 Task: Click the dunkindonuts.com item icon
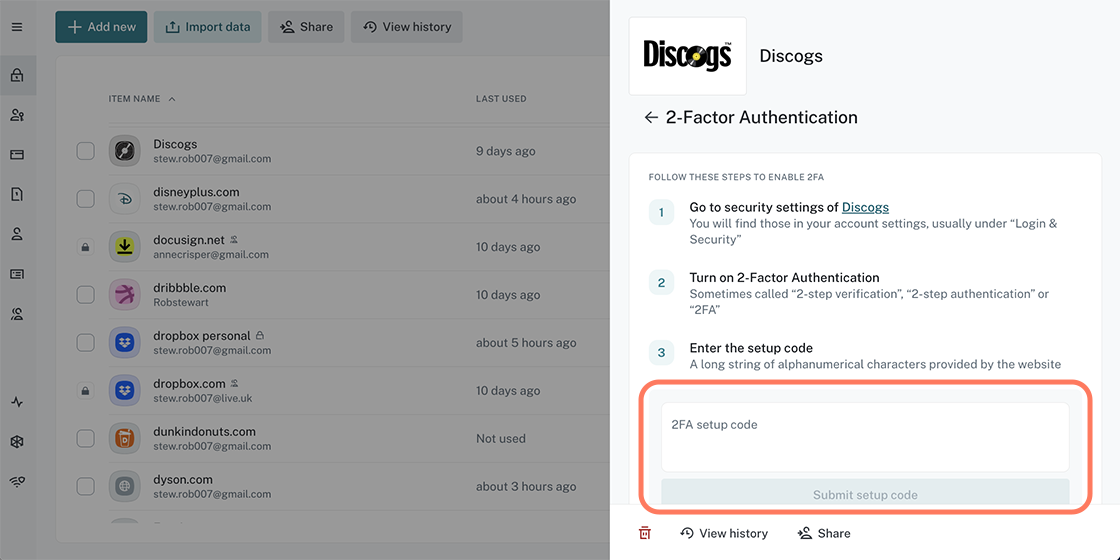coord(124,438)
